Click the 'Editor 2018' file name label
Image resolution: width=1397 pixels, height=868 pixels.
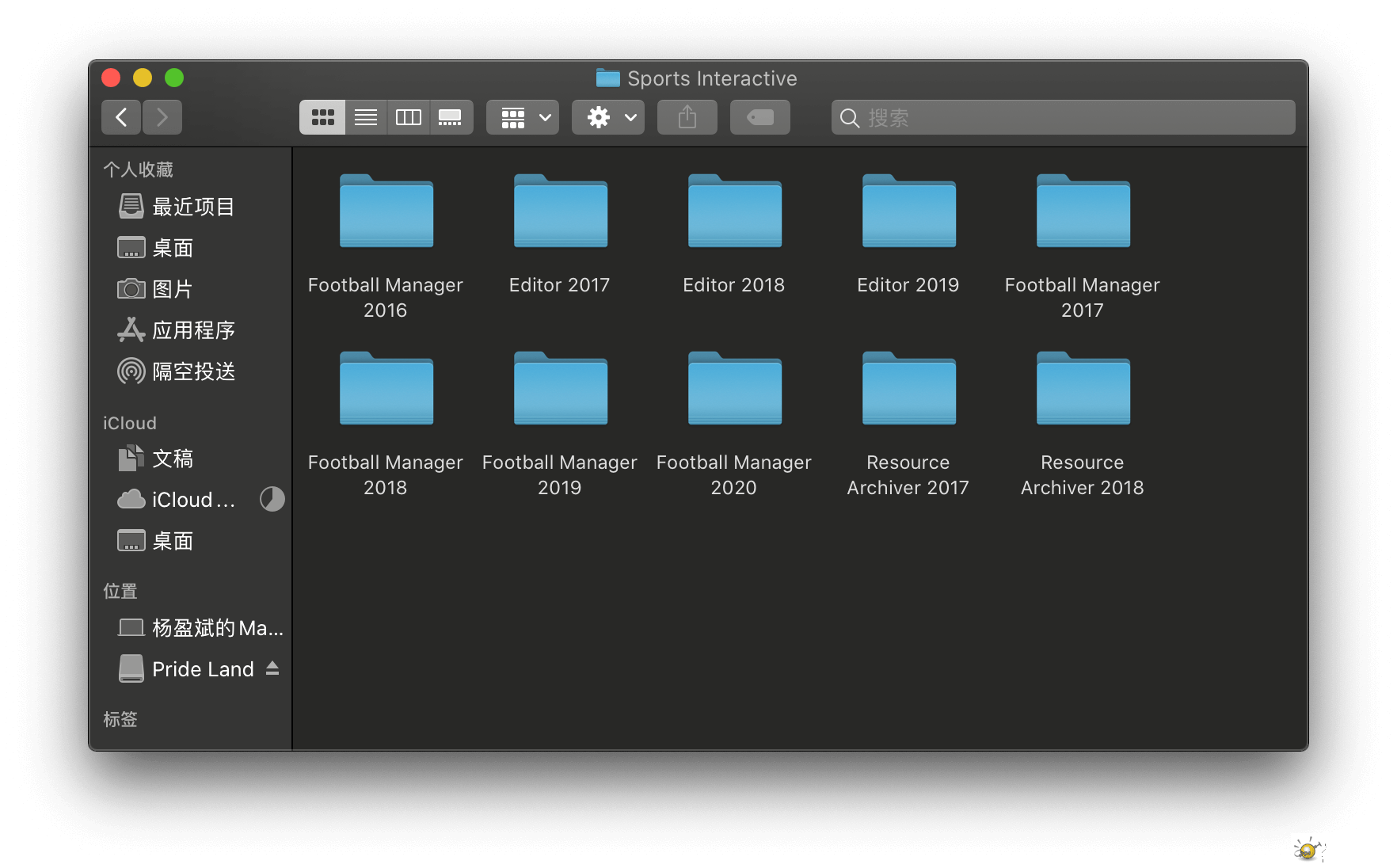tap(734, 285)
